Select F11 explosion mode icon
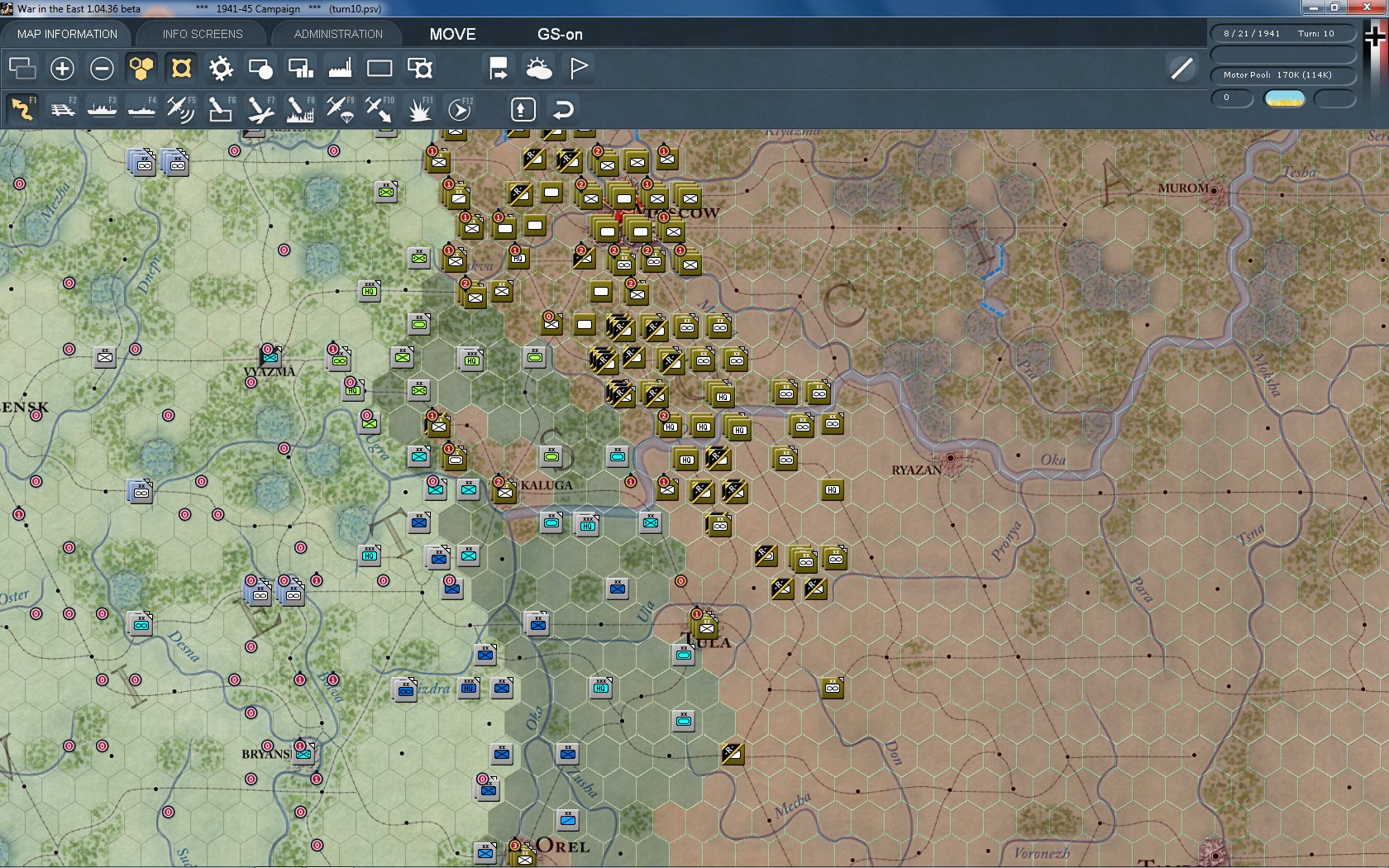Screen dimensions: 1389x868 click(x=420, y=109)
